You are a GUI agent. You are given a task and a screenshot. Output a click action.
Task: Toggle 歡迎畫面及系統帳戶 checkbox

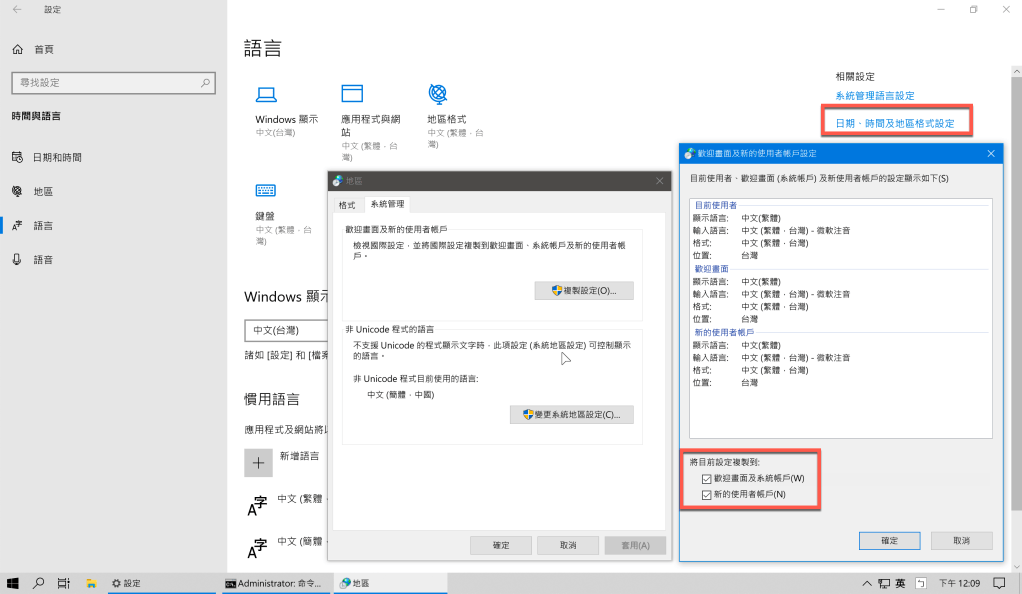coord(707,479)
